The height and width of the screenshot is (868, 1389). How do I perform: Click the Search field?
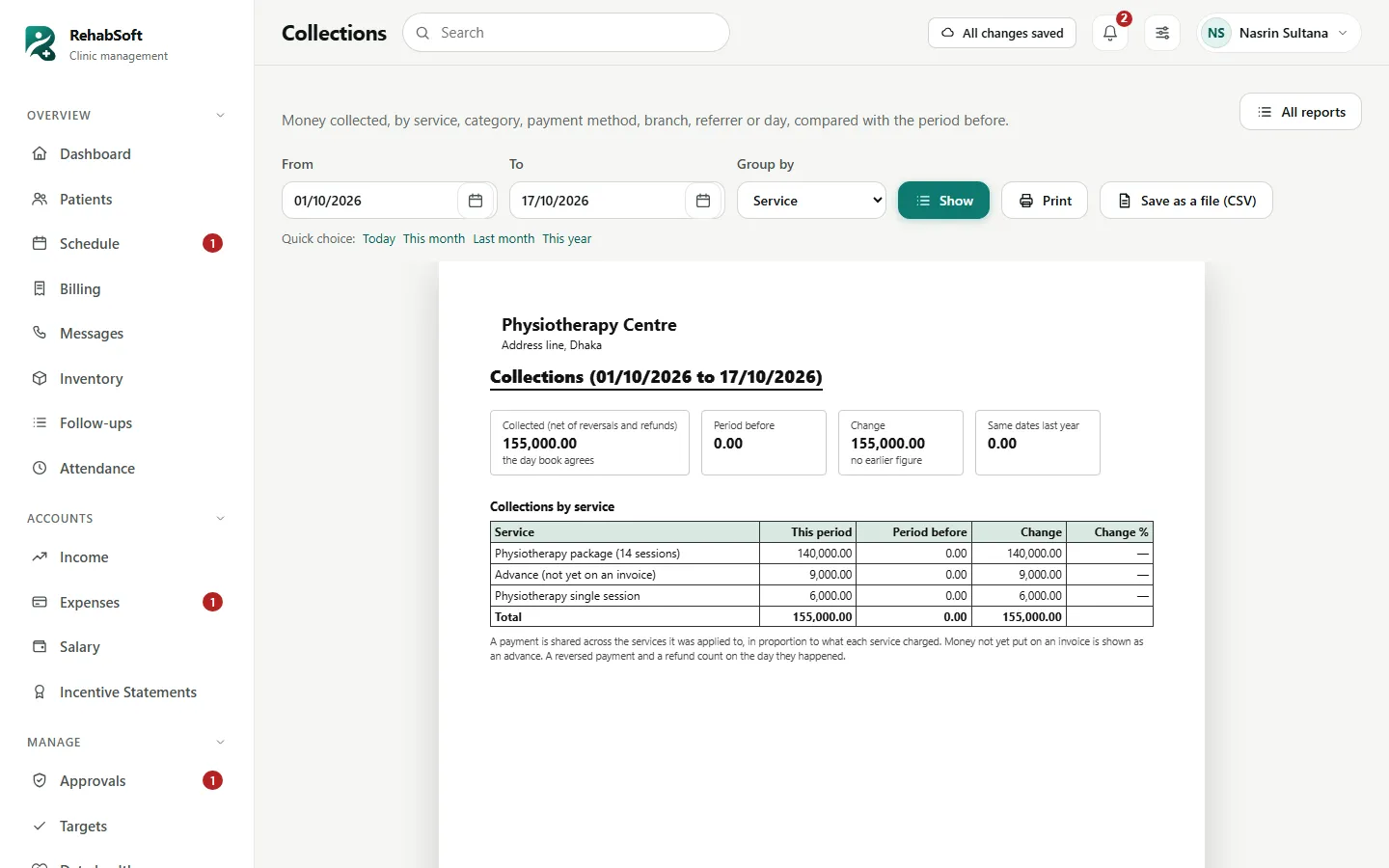(x=566, y=33)
